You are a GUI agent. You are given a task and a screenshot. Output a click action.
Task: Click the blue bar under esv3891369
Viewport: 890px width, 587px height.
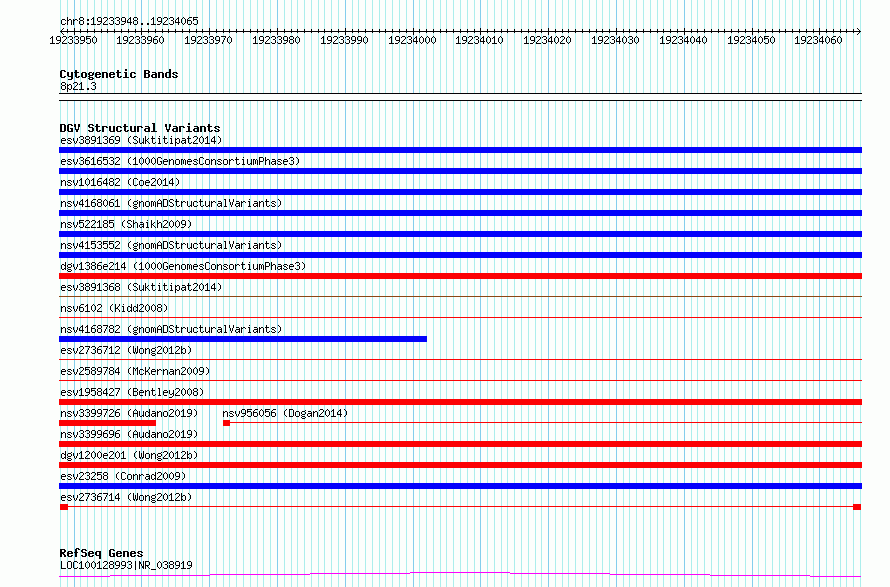click(x=460, y=150)
